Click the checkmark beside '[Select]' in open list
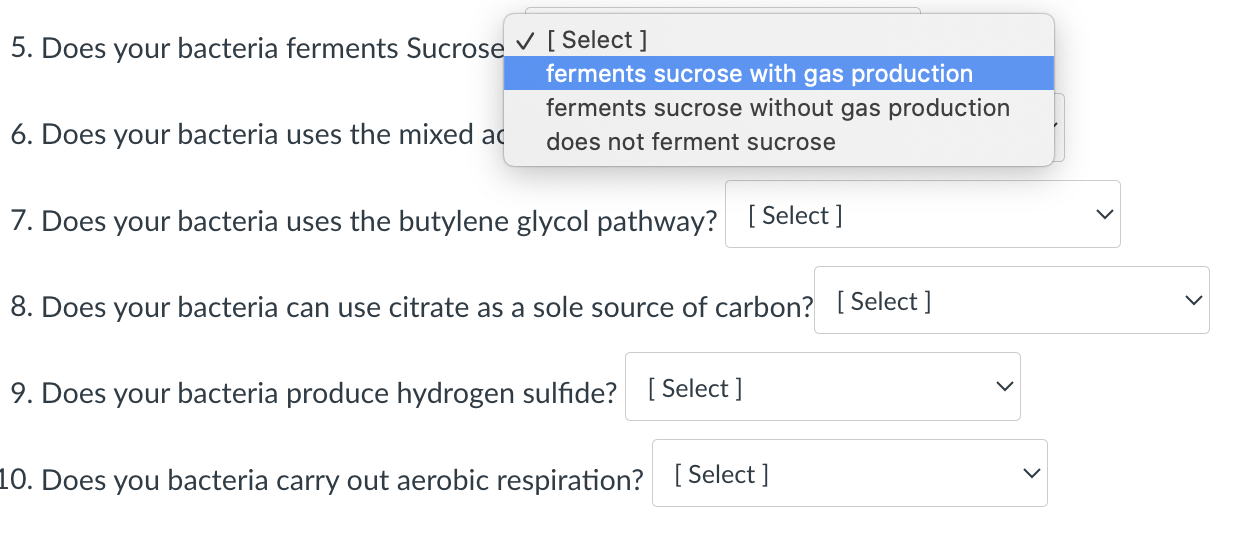Viewport: 1254px width, 538px height. click(x=523, y=40)
